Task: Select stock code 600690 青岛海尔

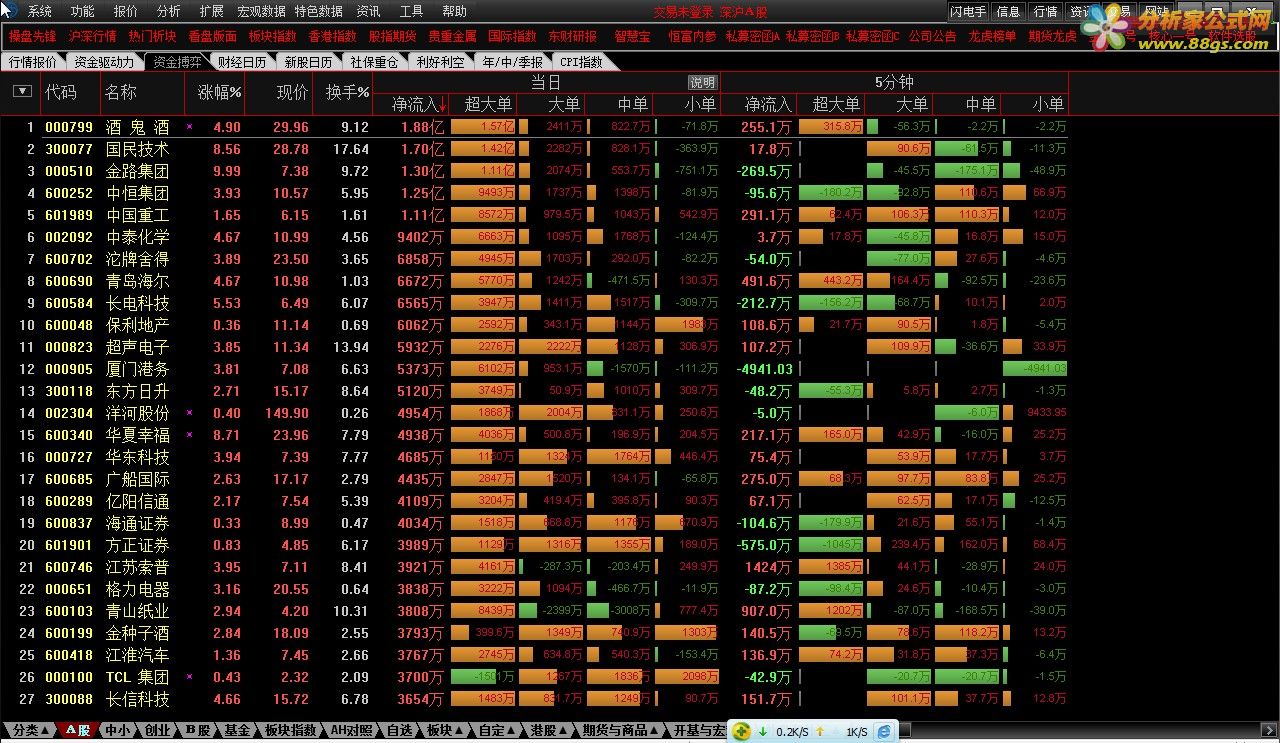Action: tap(69, 281)
